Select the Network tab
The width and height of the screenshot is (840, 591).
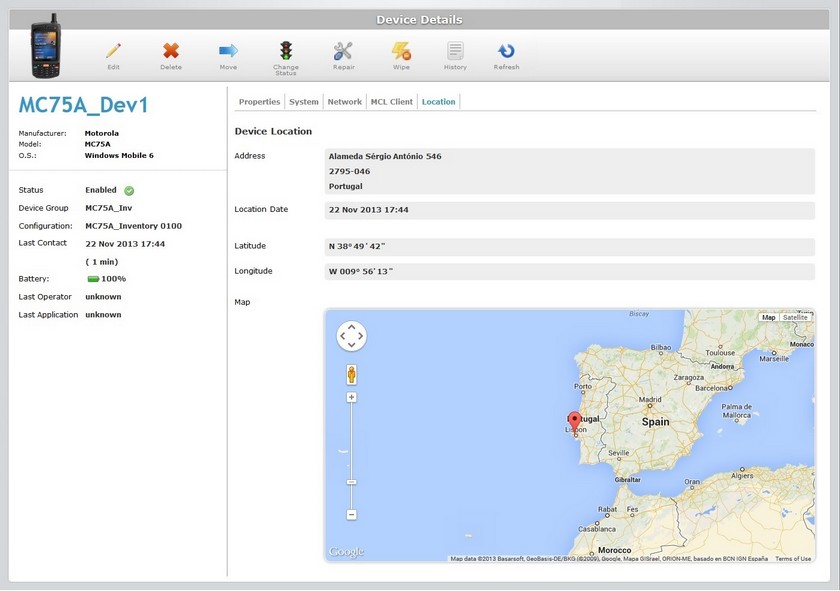344,102
